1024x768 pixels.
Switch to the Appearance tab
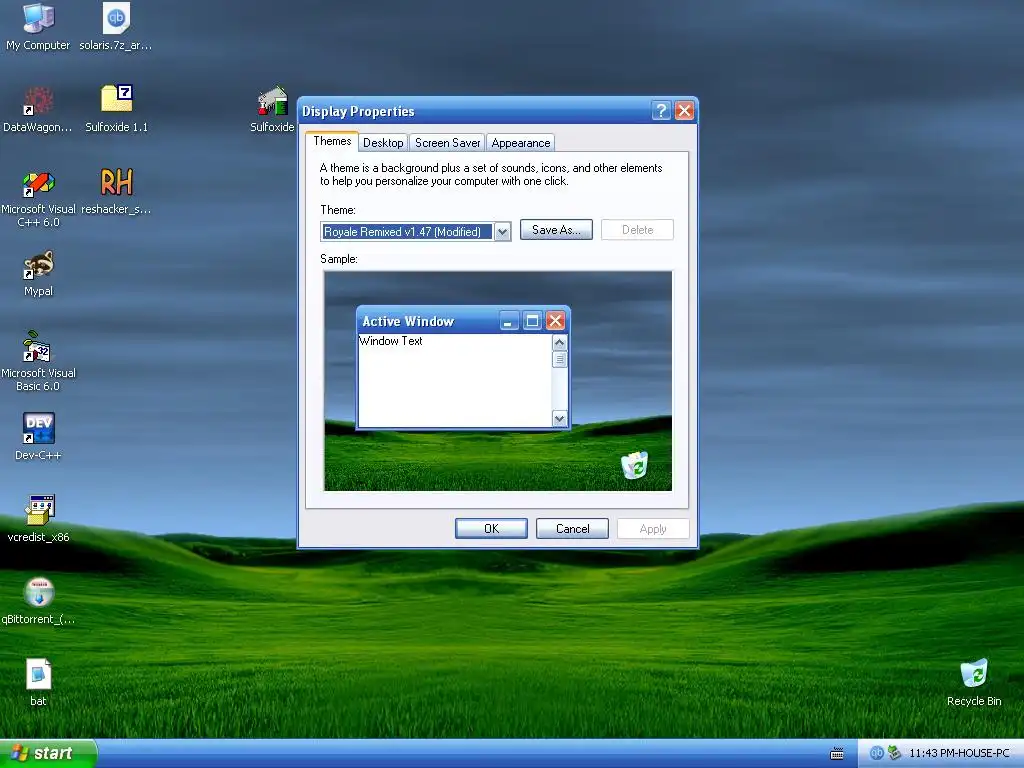click(x=520, y=142)
